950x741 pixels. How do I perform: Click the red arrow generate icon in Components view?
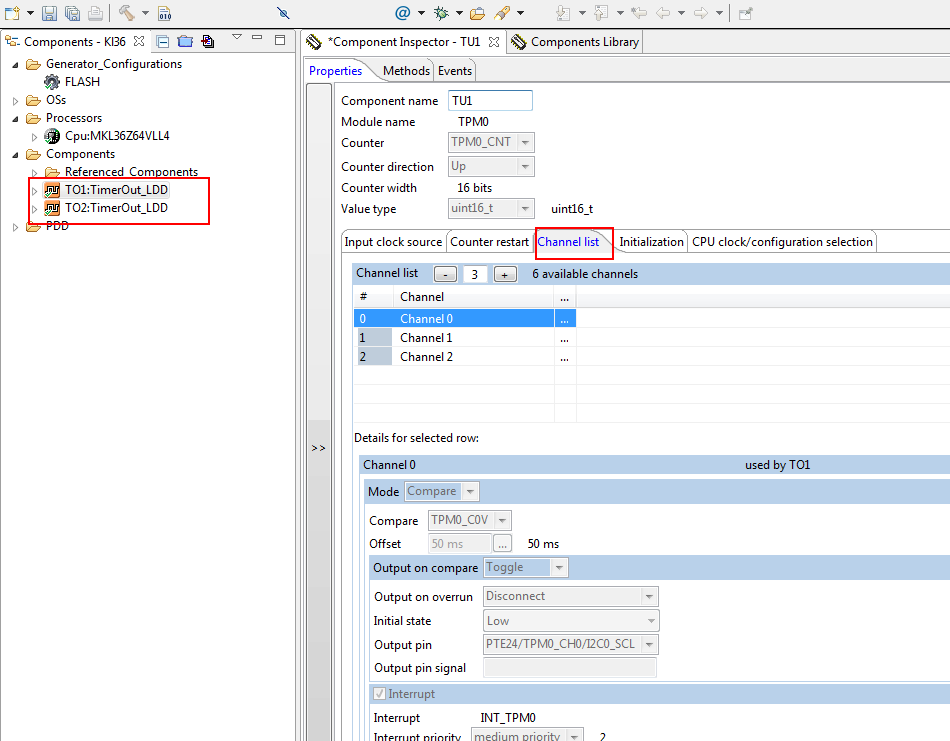(208, 41)
